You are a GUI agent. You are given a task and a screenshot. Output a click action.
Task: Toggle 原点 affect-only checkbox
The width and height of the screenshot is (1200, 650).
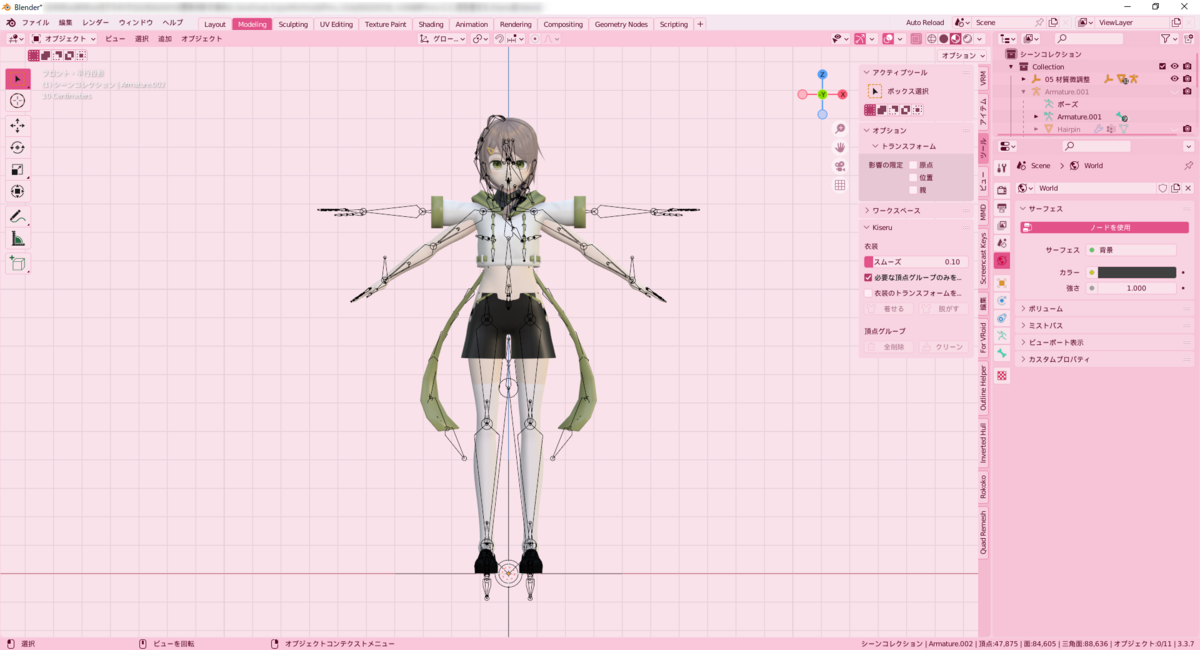tap(912, 164)
